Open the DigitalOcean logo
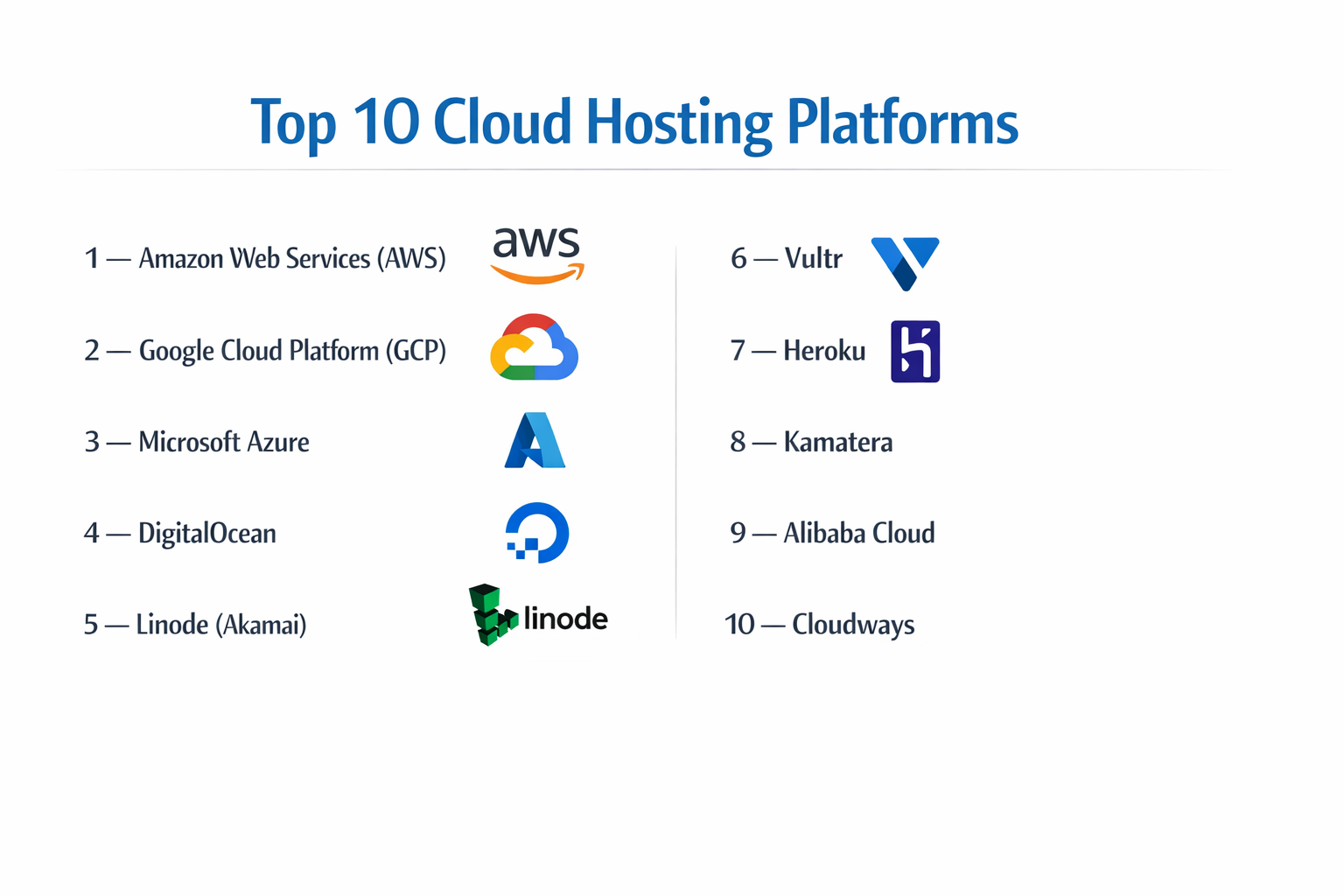This screenshot has width=1344, height=896. pyautogui.click(x=535, y=534)
